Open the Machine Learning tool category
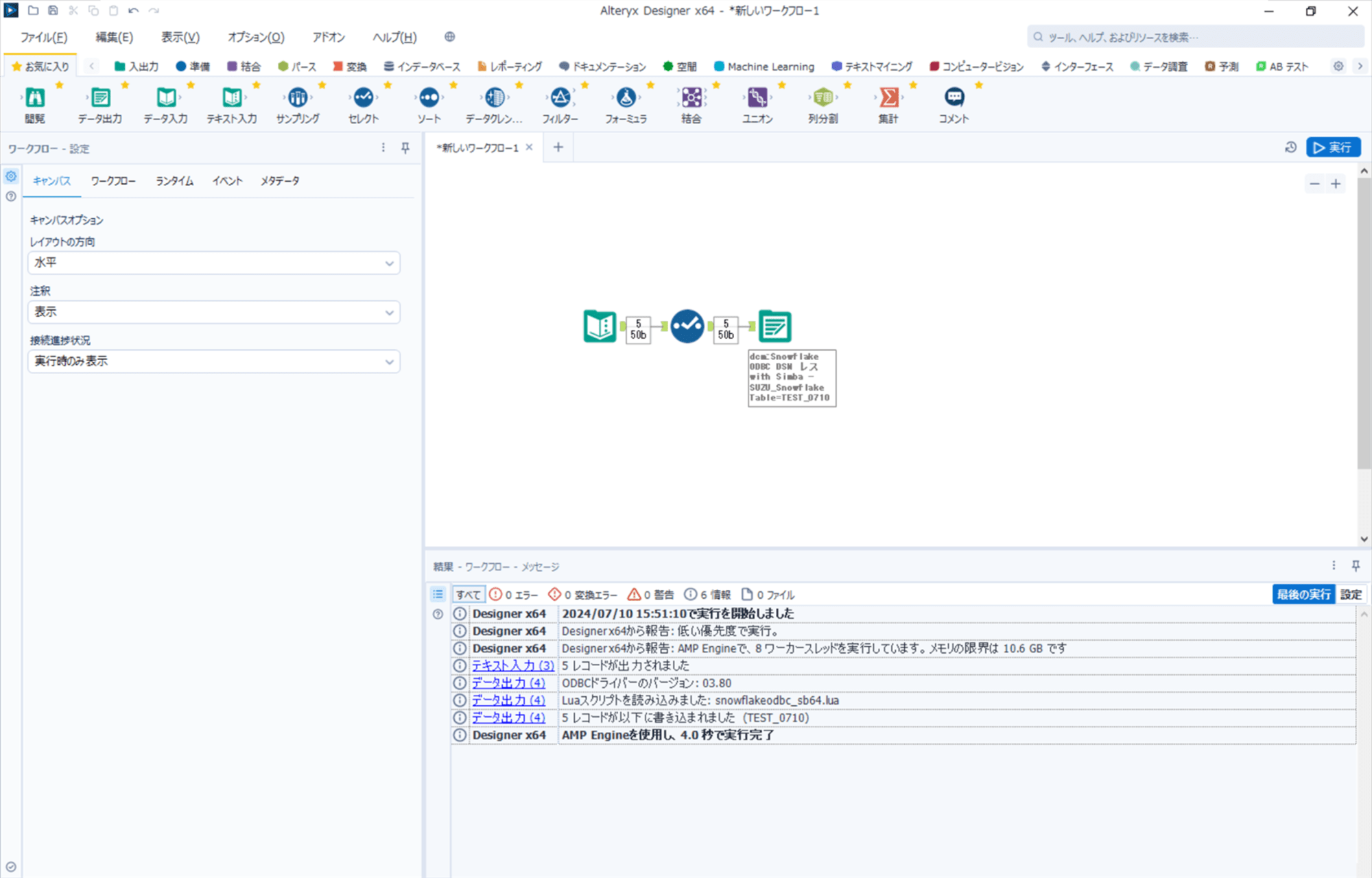 click(x=764, y=67)
